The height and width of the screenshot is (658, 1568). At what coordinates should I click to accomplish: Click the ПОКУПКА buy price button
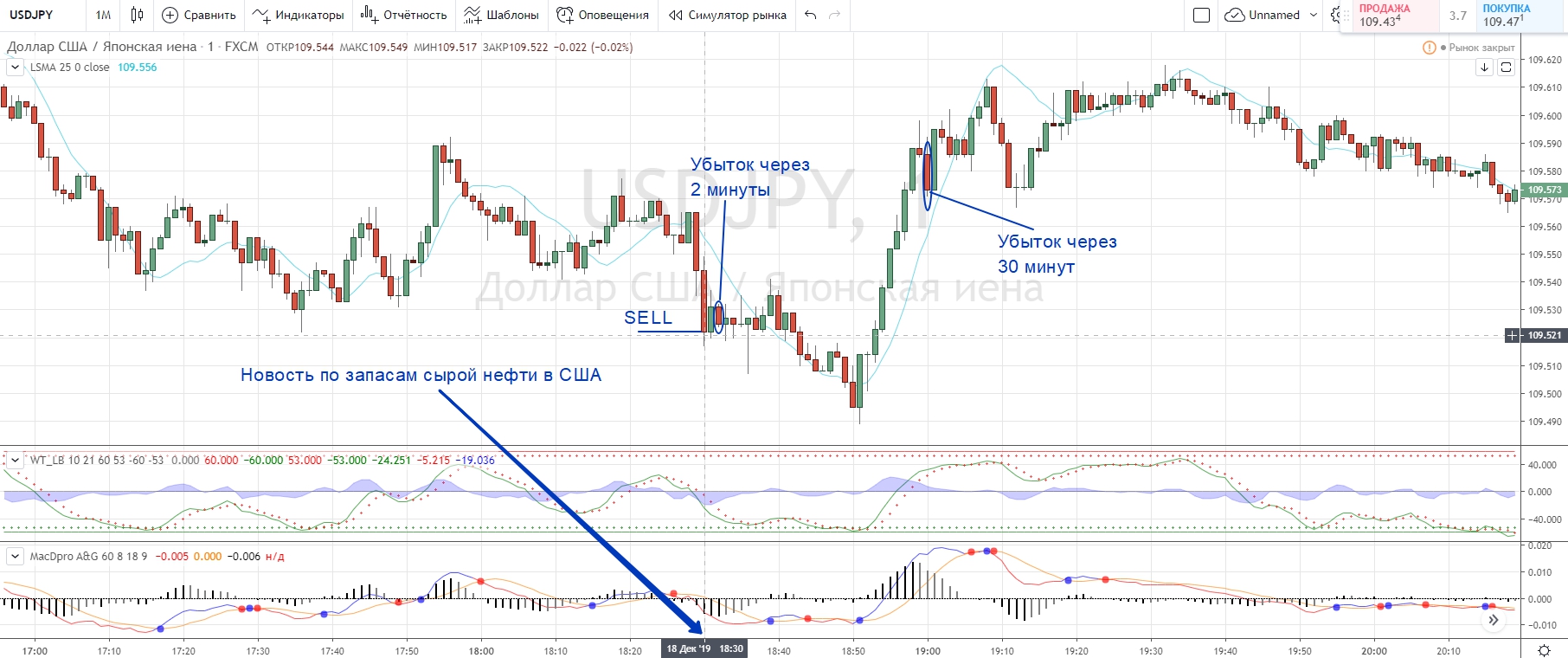coord(1510,16)
